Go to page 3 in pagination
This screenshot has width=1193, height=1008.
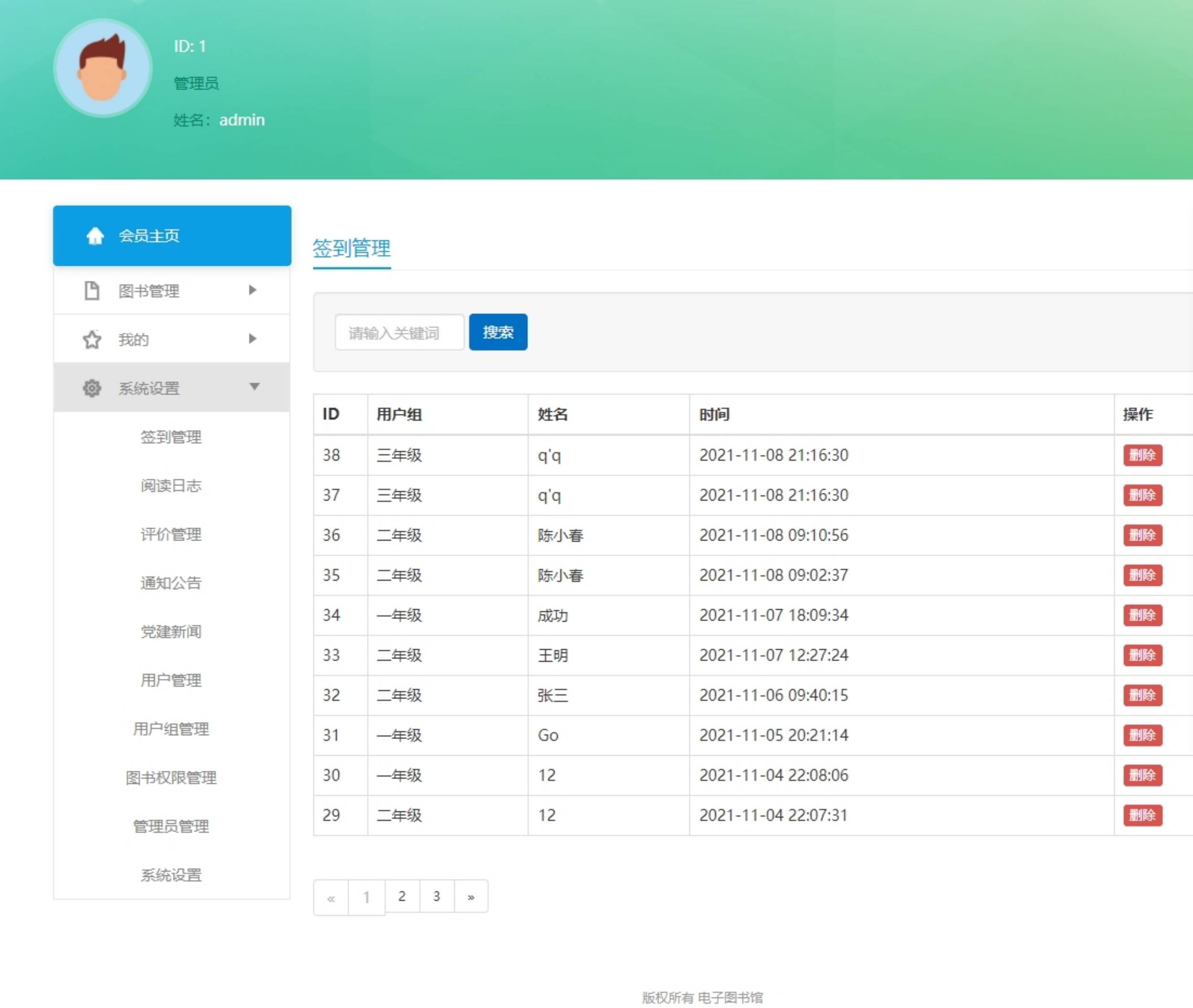436,896
